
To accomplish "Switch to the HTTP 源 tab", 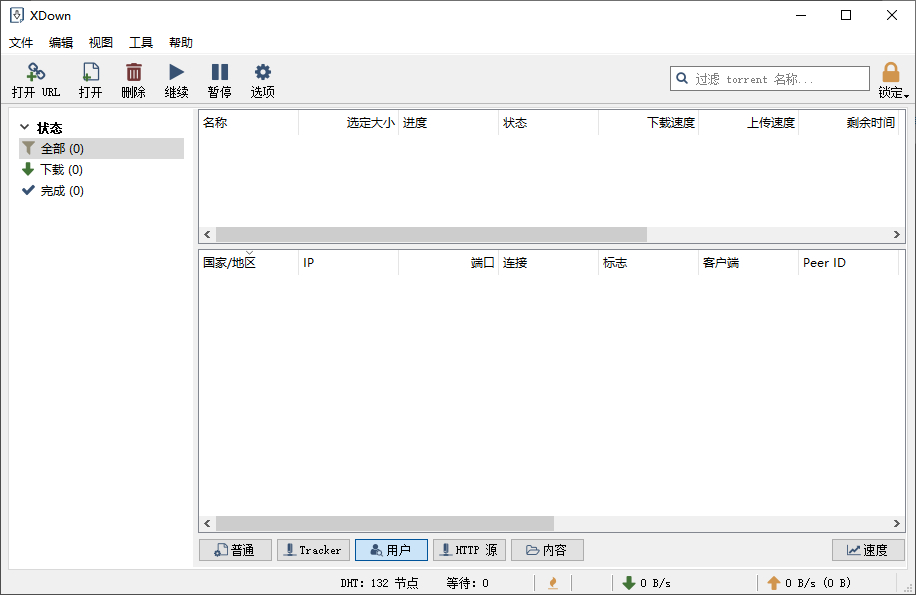I will pyautogui.click(x=469, y=550).
